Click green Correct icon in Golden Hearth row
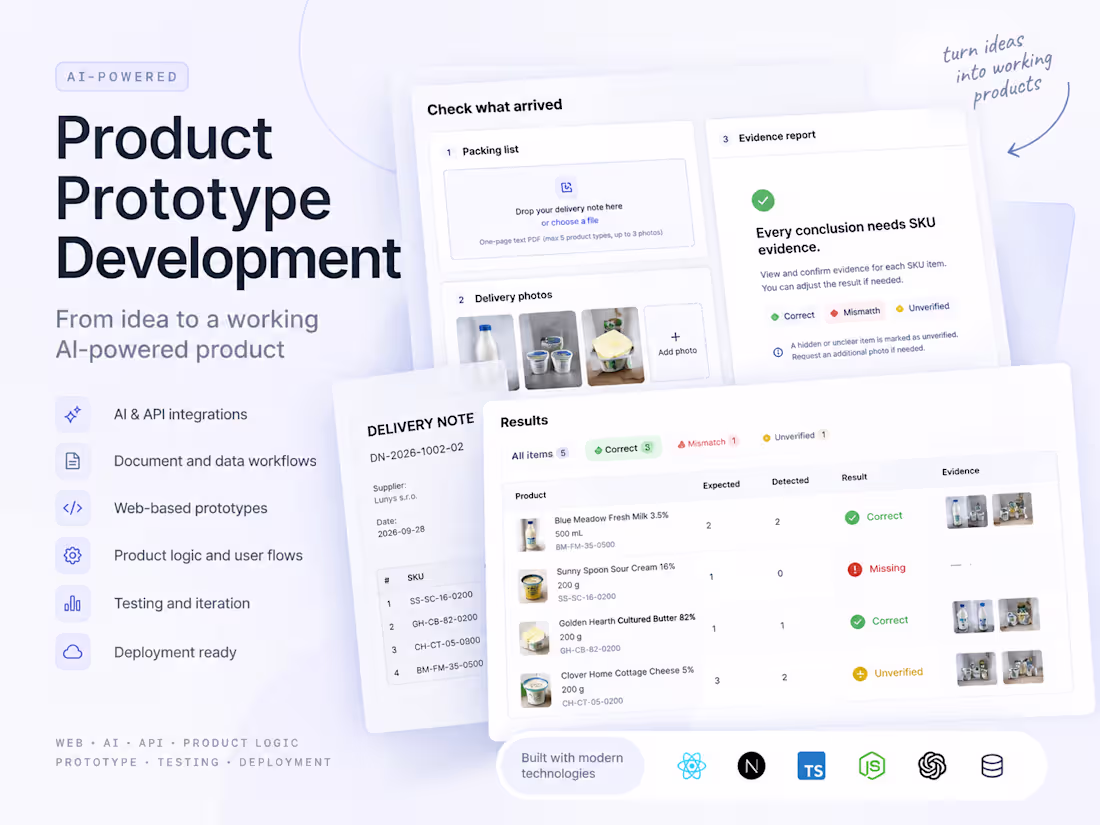Screen dimensions: 1100x825 pyautogui.click(x=858, y=622)
